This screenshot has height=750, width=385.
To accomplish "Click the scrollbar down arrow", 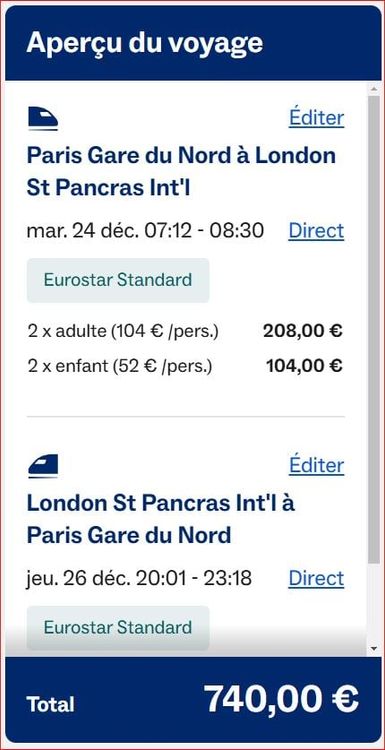I will pos(374,649).
